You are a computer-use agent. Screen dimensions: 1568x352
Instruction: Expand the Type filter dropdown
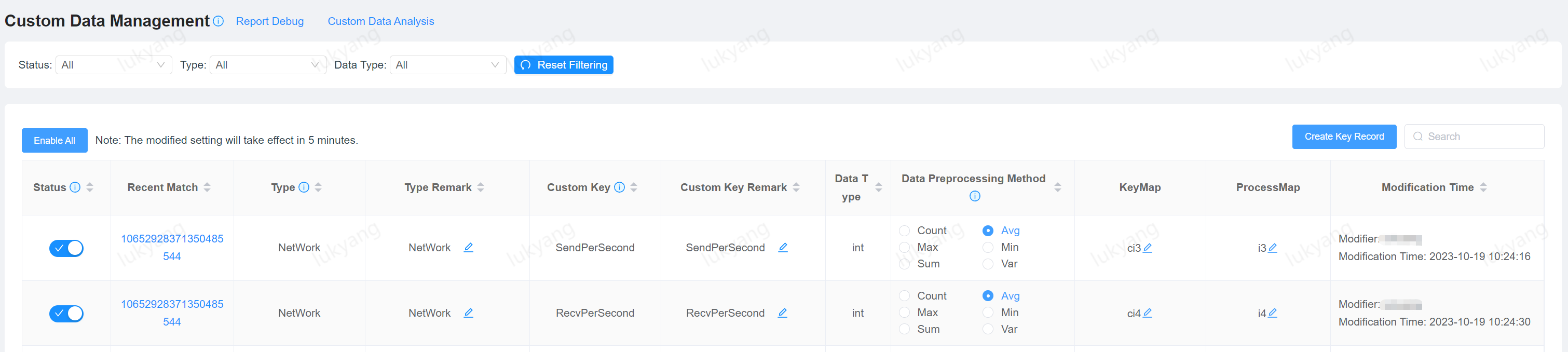coord(267,65)
